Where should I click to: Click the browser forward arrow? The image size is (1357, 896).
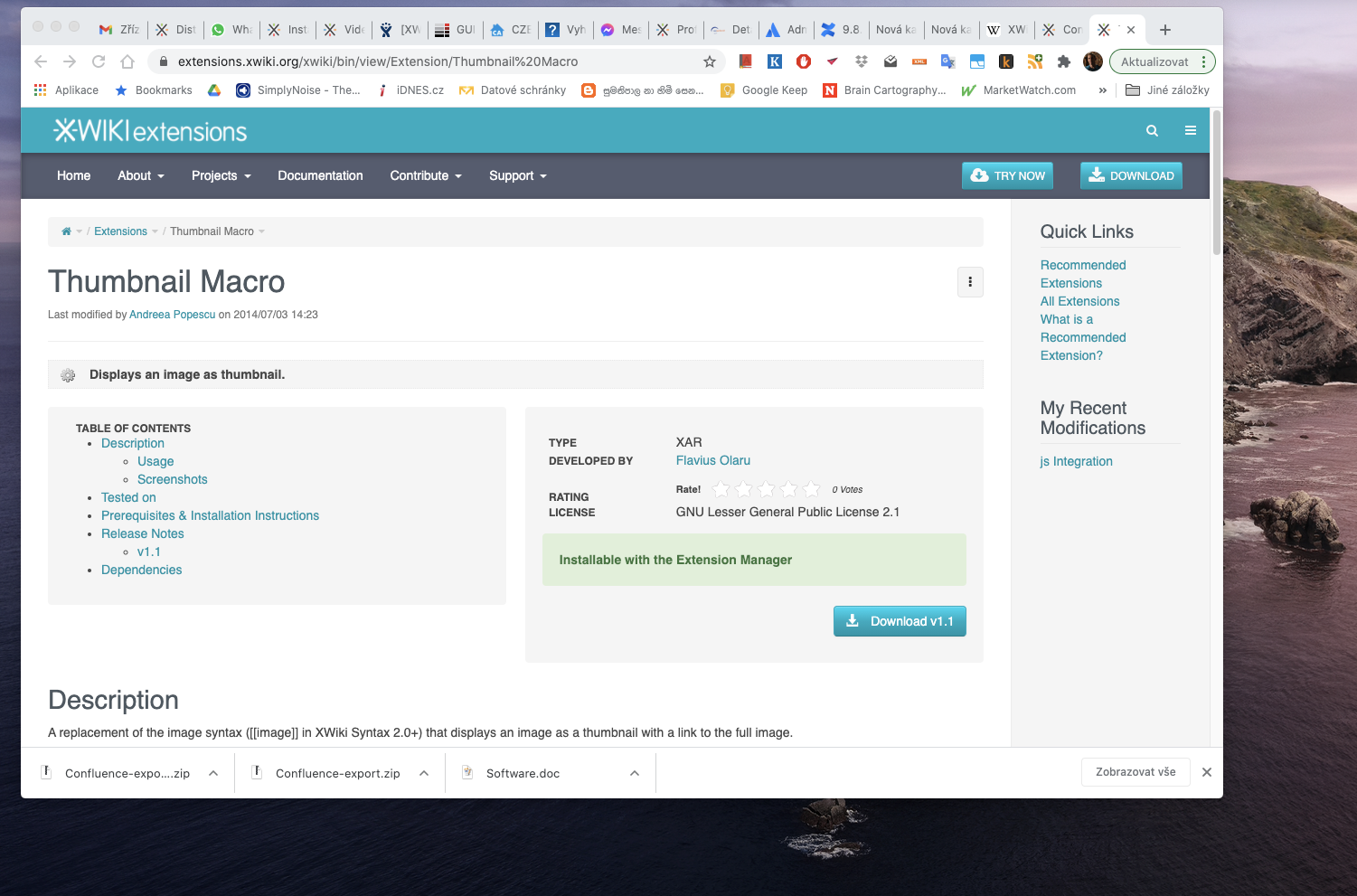pyautogui.click(x=70, y=61)
